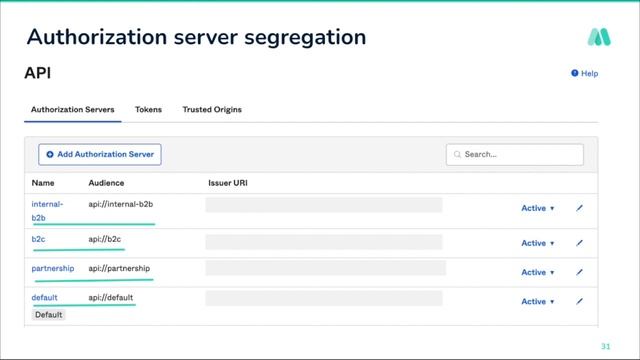Click the green logo in slide corner
Viewport: 640px width, 360px height.
599,37
